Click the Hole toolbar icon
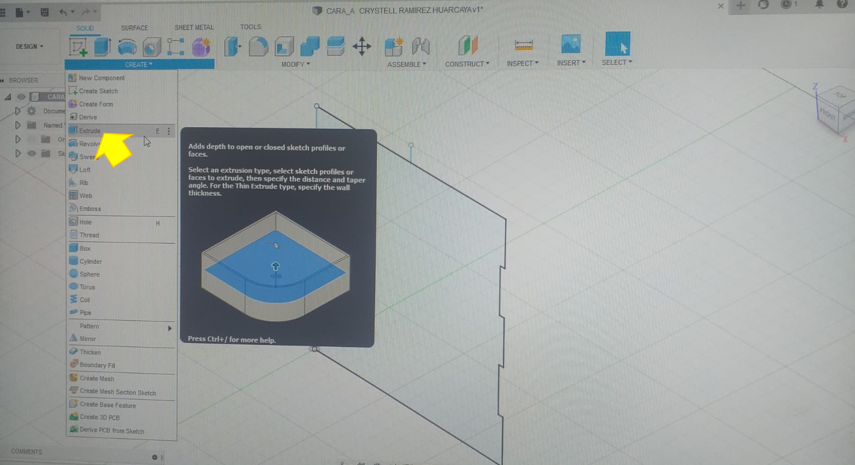The image size is (855, 465). 152,47
